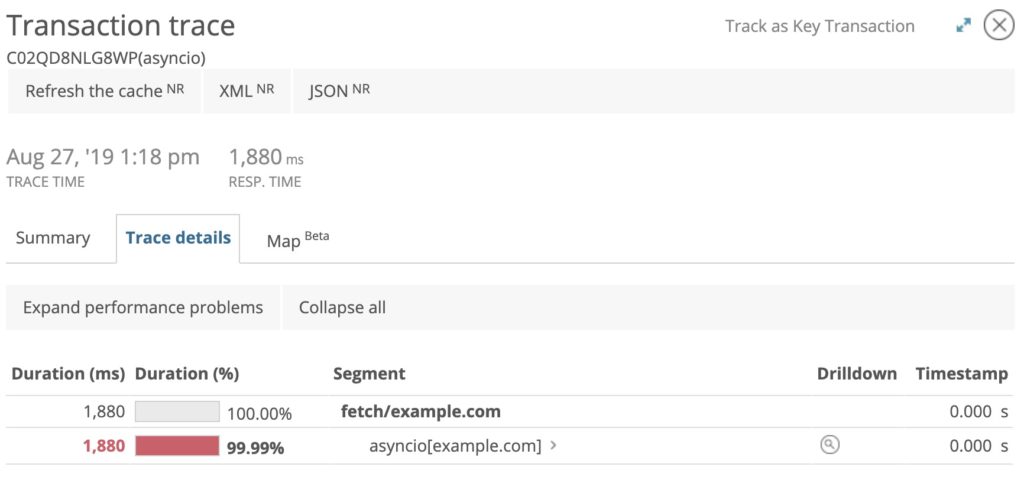Viewport: 1024px width, 480px height.
Task: Select the asyncio[example.com] segment name
Action: pyautogui.click(x=455, y=447)
